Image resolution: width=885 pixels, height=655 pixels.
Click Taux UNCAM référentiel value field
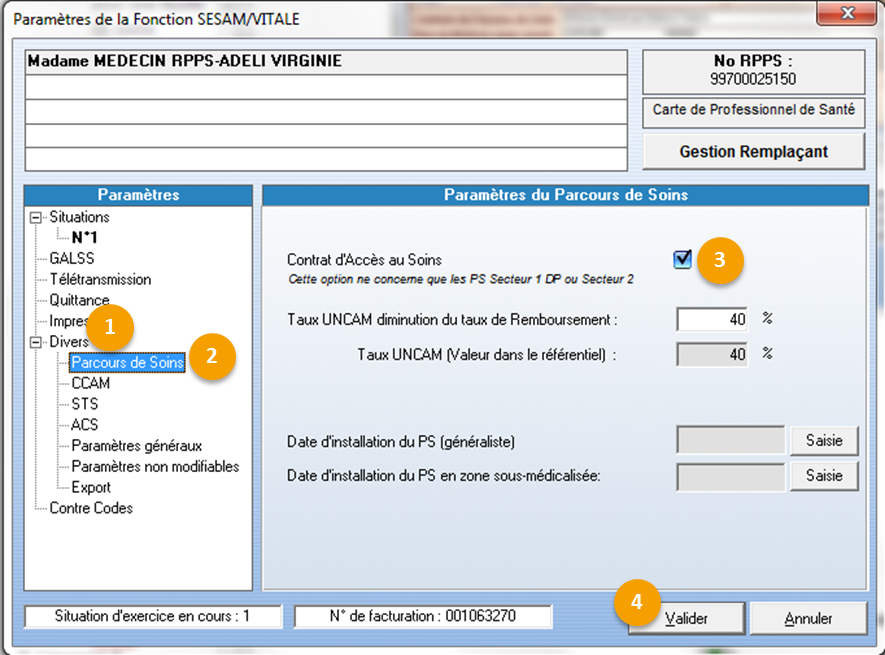[712, 355]
